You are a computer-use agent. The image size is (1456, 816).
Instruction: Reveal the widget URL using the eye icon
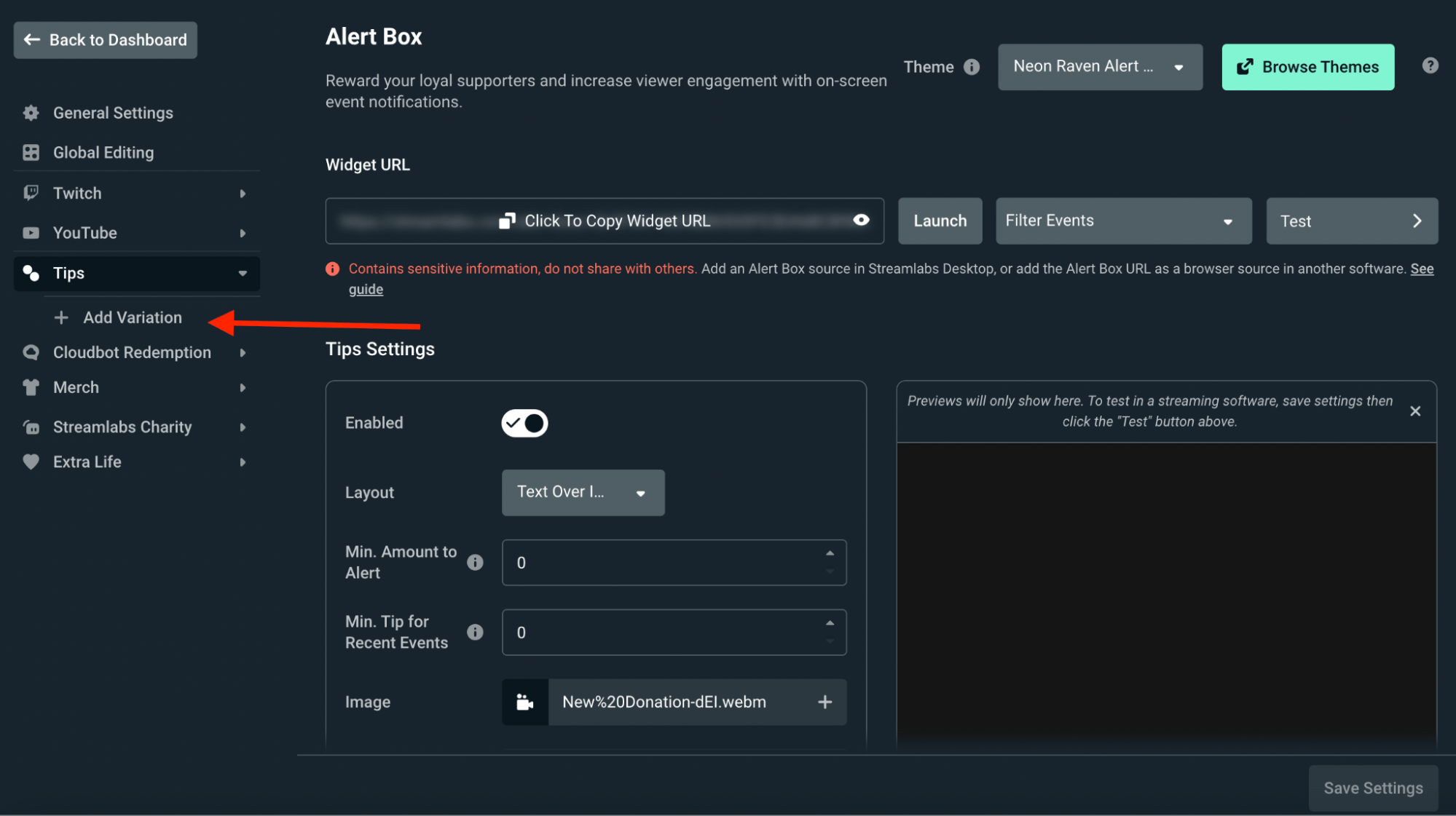[862, 221]
